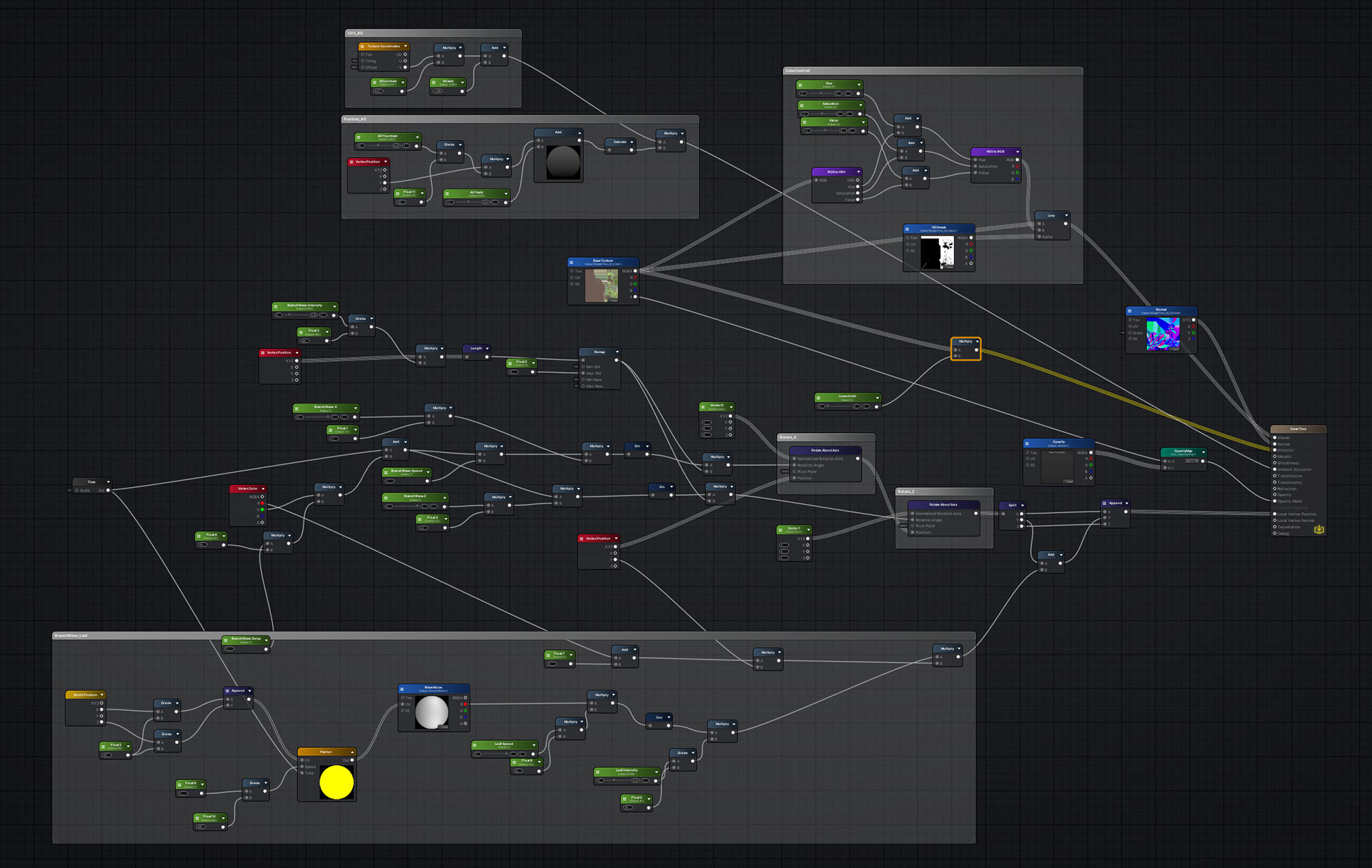Screen dimensions: 1372x868
Task: Open the HSV to RGB node dropdown
Action: coord(1017,151)
